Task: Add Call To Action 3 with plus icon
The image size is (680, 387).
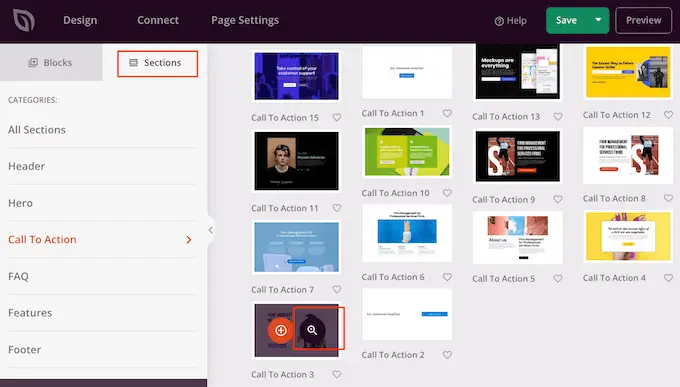Action: 281,330
